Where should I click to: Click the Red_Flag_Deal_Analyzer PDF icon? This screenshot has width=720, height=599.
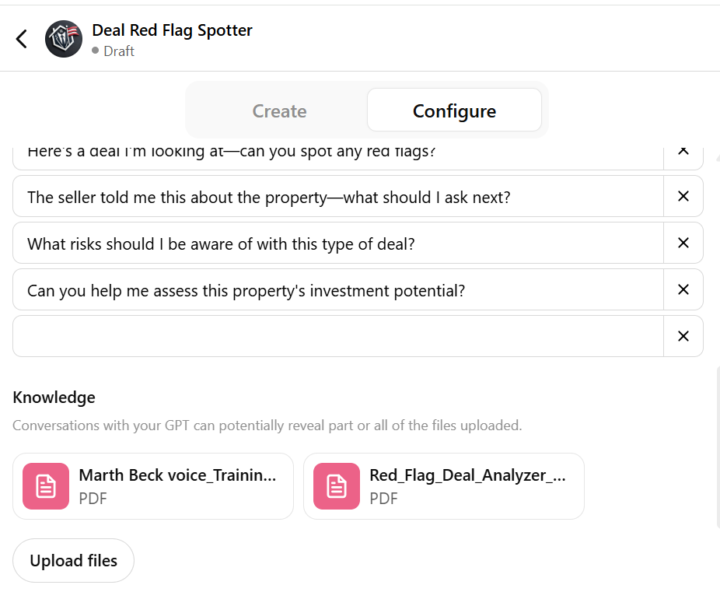pyautogui.click(x=337, y=486)
